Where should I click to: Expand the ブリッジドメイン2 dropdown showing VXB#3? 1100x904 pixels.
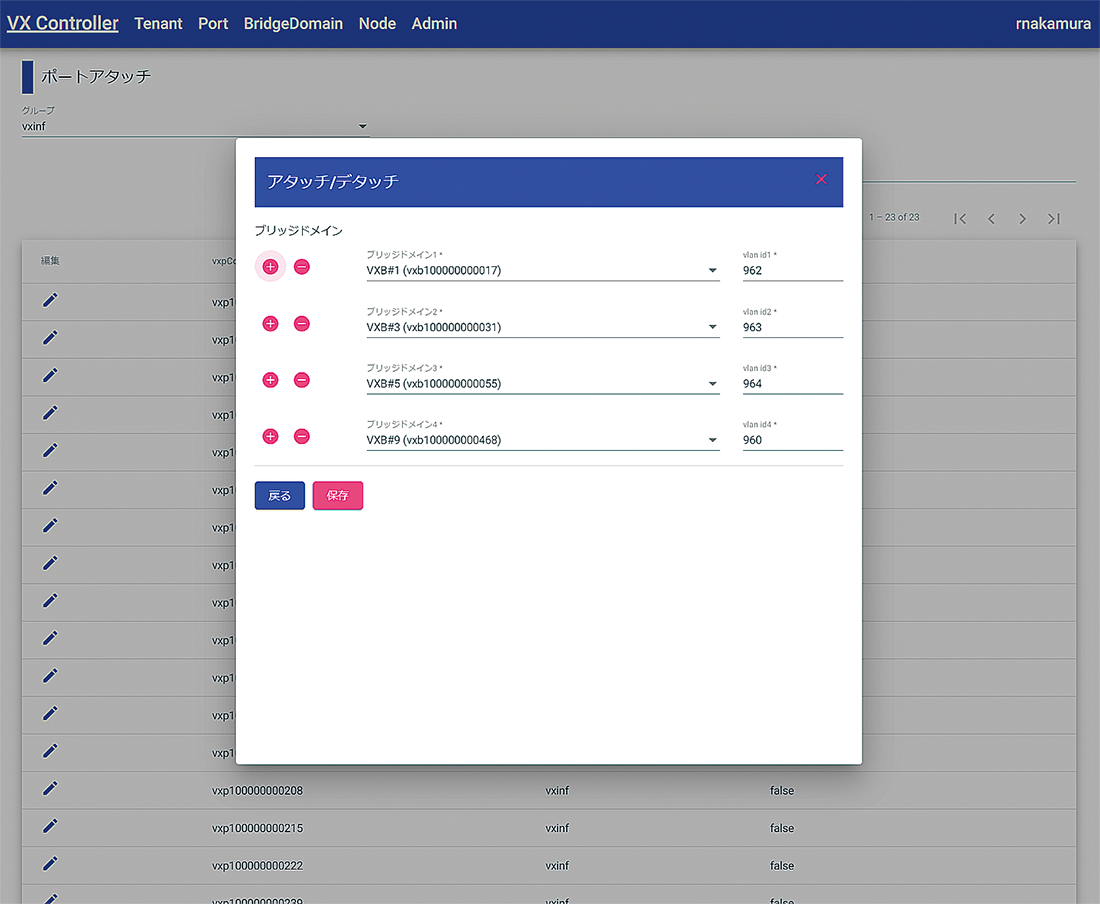point(542,328)
